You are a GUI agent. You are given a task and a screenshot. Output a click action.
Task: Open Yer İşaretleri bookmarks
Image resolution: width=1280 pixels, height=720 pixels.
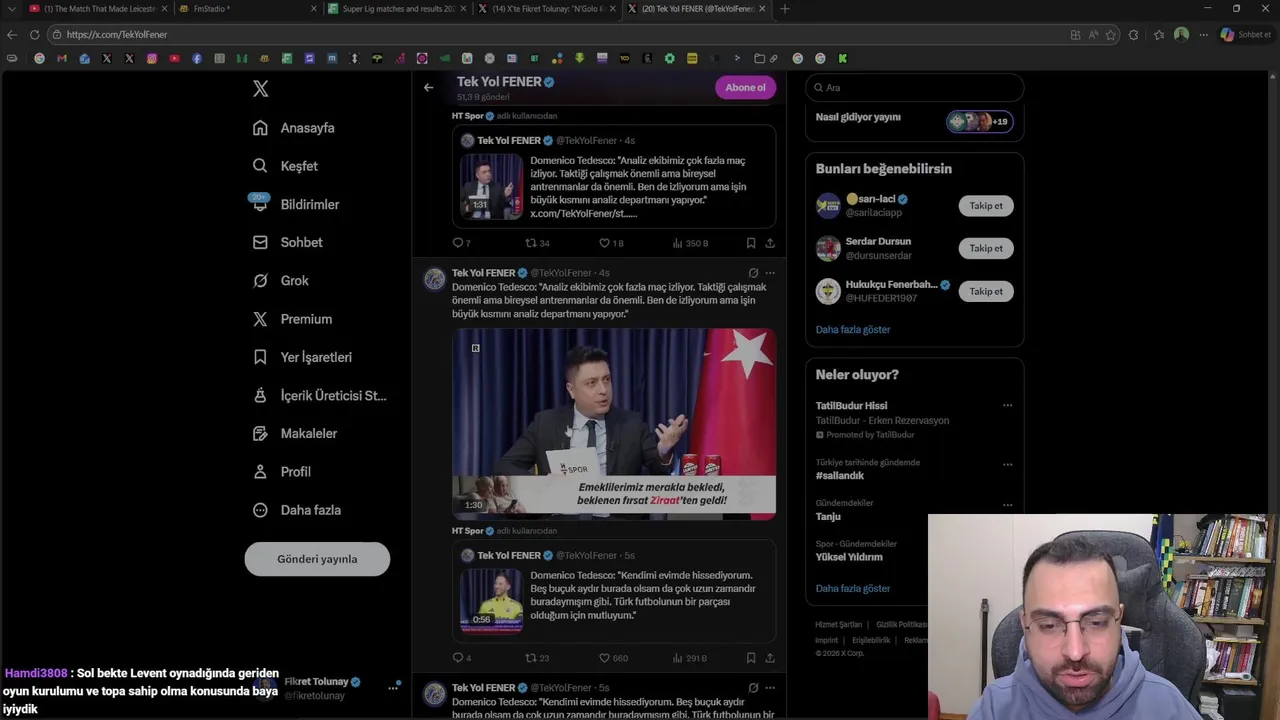pyautogui.click(x=302, y=357)
